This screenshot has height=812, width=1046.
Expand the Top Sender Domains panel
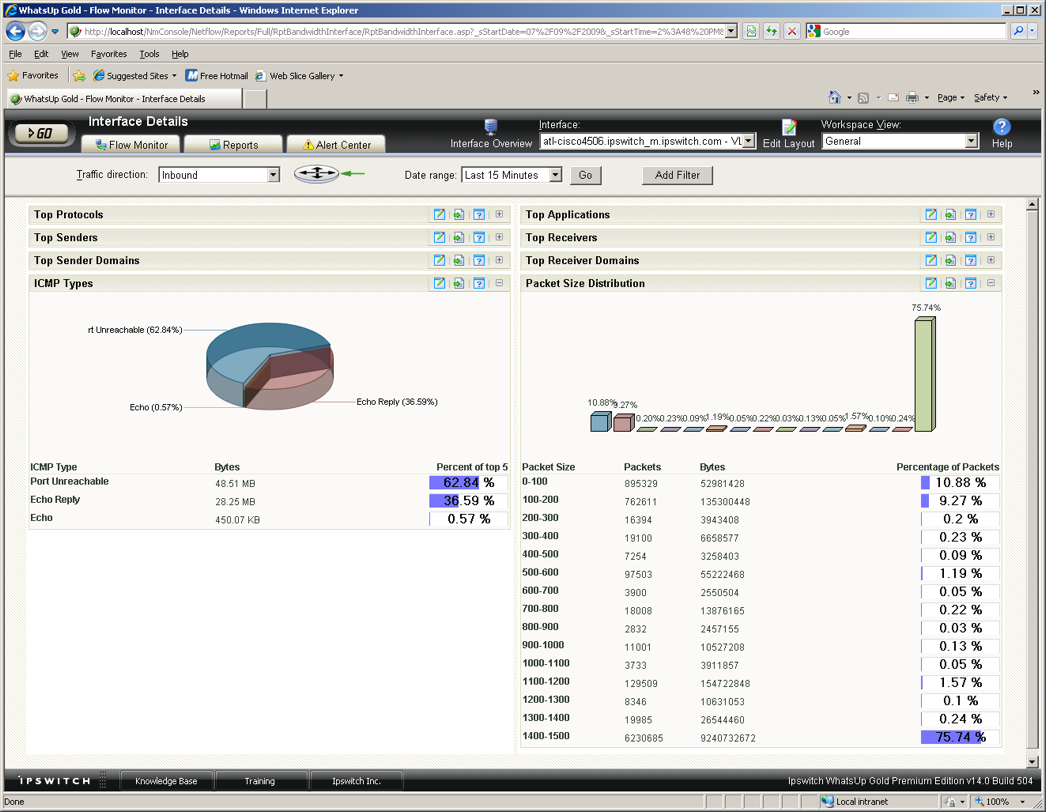(x=499, y=260)
